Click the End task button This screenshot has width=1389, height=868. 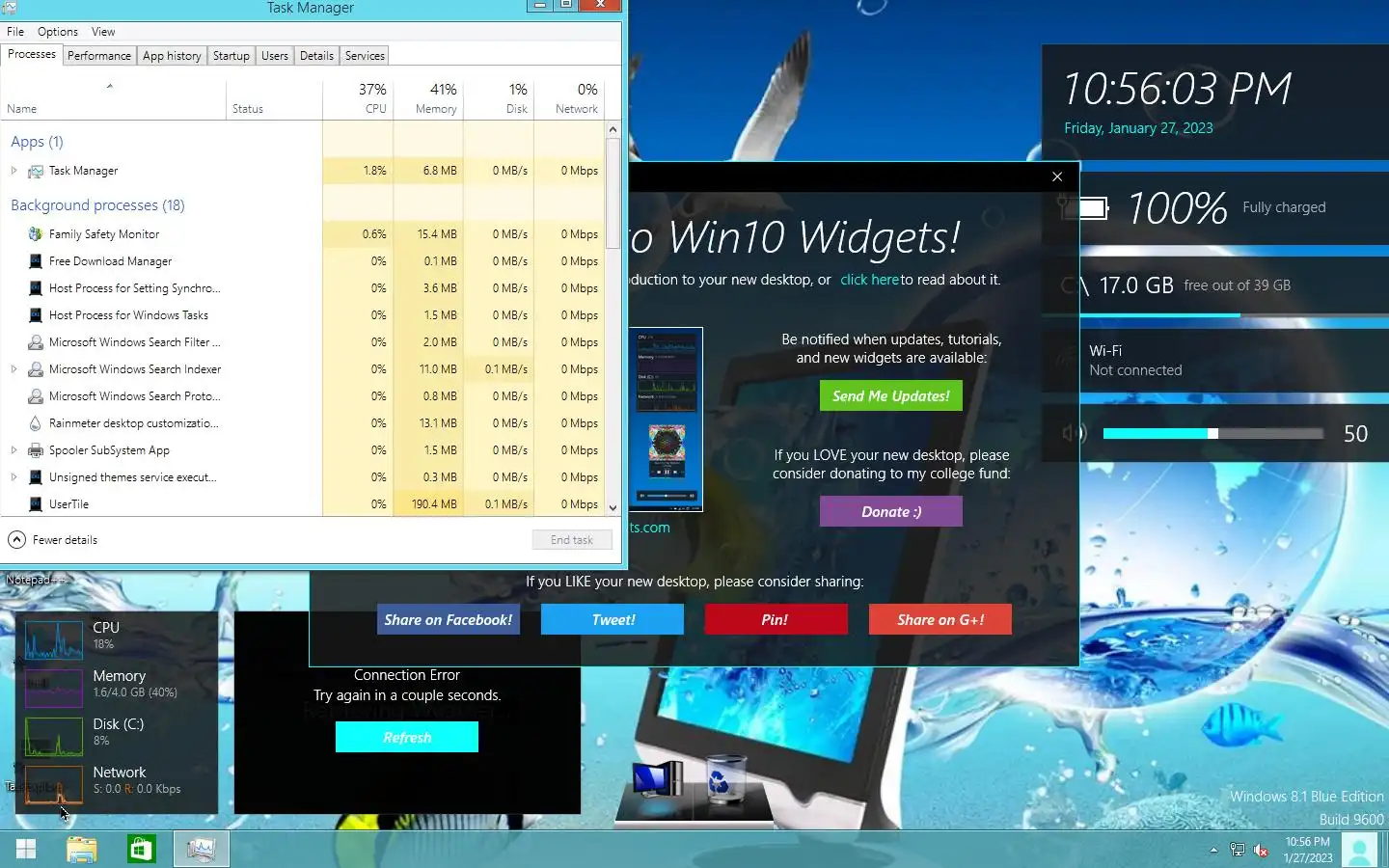572,540
